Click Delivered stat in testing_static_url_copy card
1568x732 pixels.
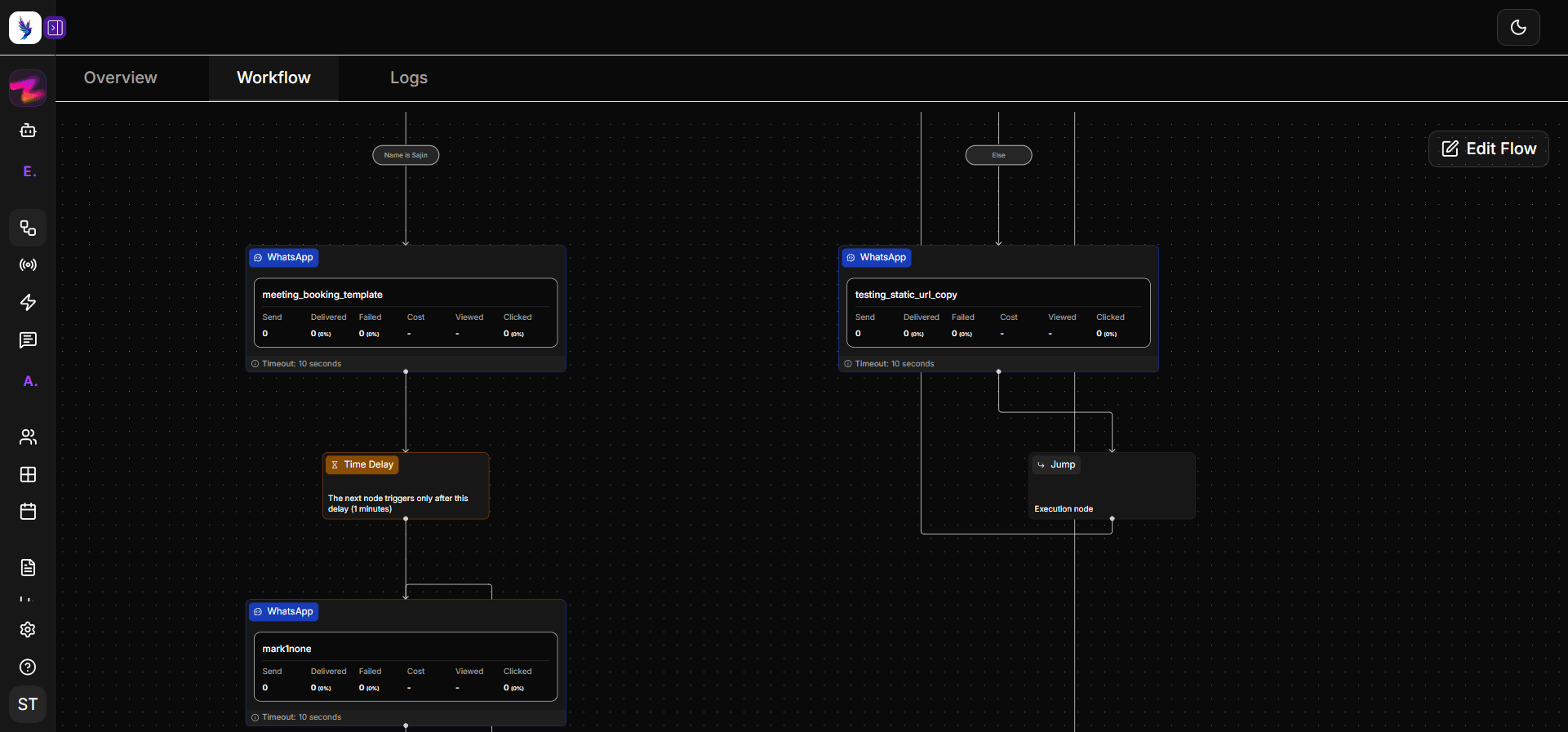click(921, 325)
